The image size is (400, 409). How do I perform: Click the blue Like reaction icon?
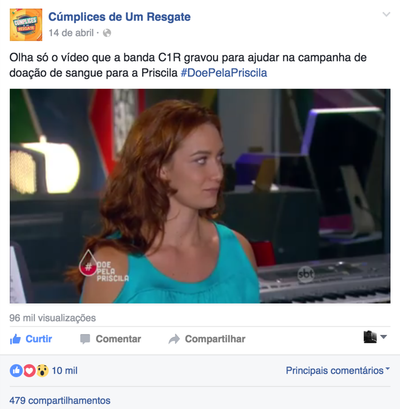click(16, 370)
